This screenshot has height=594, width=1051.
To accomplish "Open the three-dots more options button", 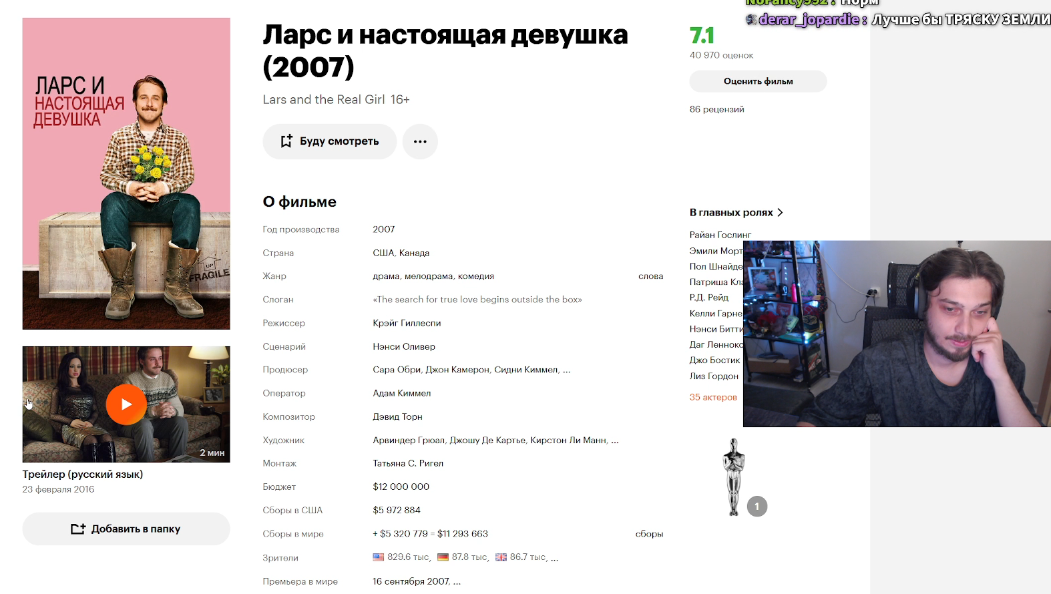I will pos(420,141).
